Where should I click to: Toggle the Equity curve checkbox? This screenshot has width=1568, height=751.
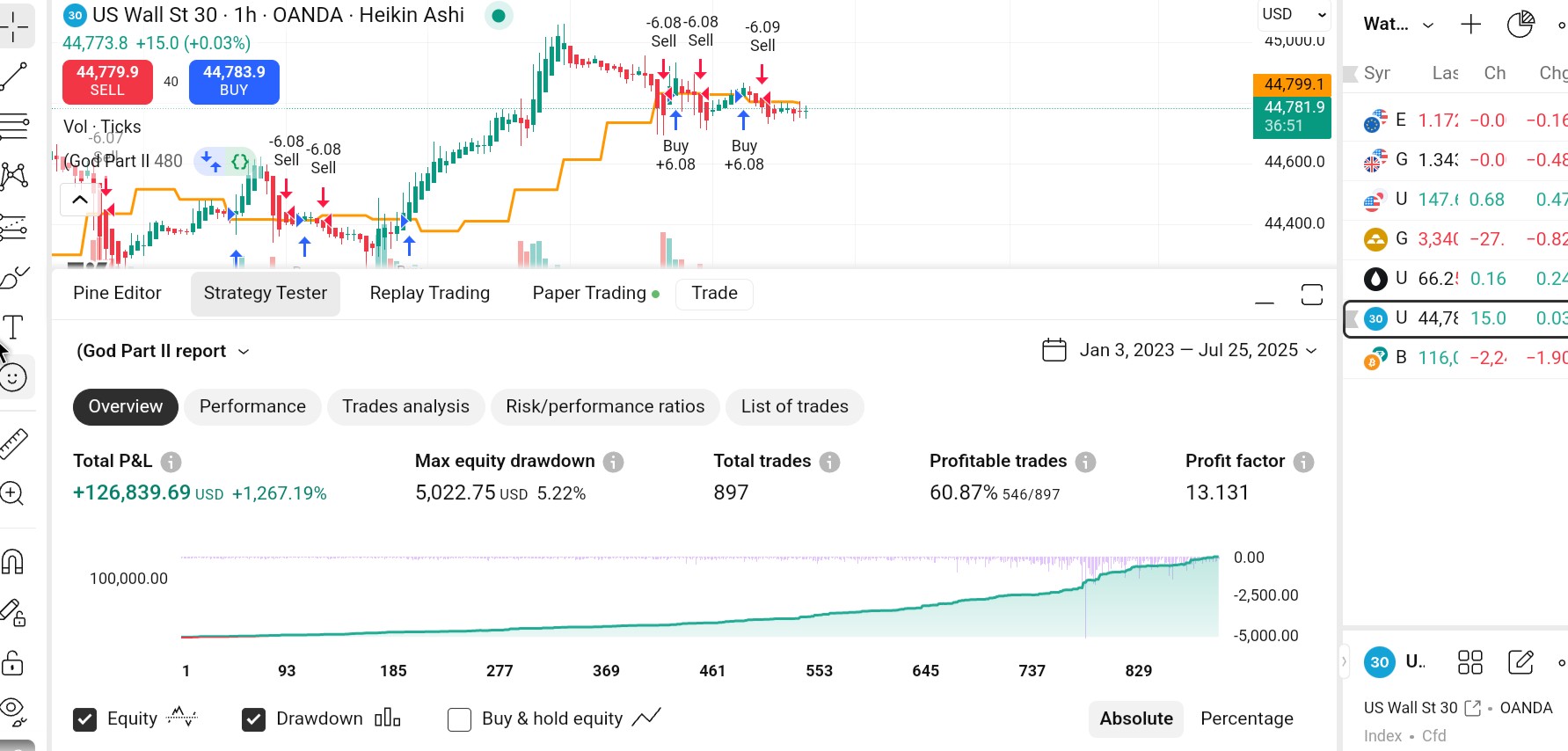click(84, 718)
